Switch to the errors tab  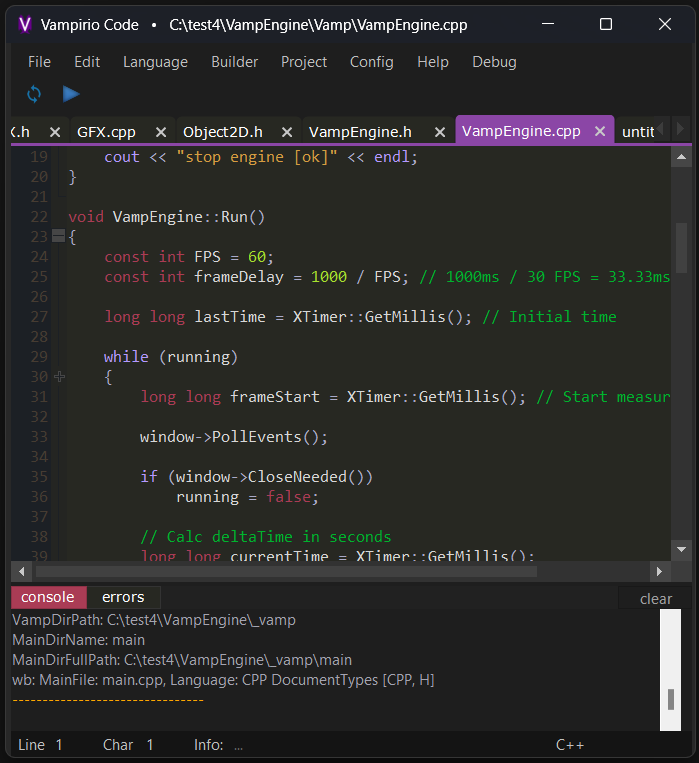pyautogui.click(x=123, y=597)
